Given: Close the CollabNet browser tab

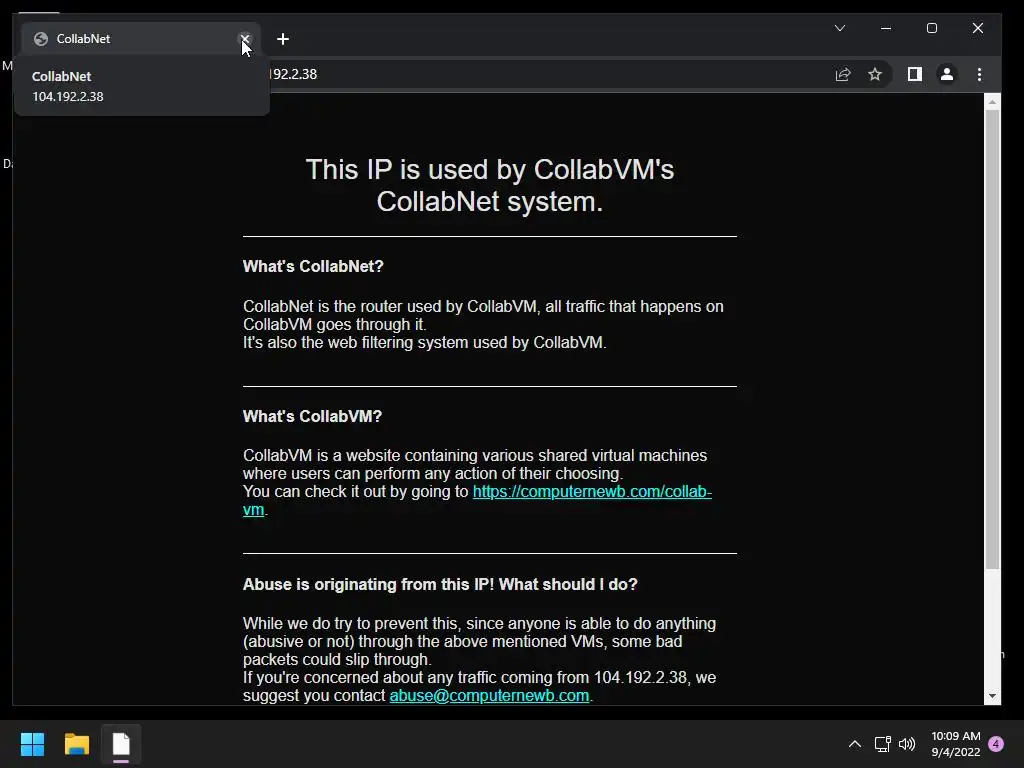Looking at the screenshot, I should (x=245, y=39).
